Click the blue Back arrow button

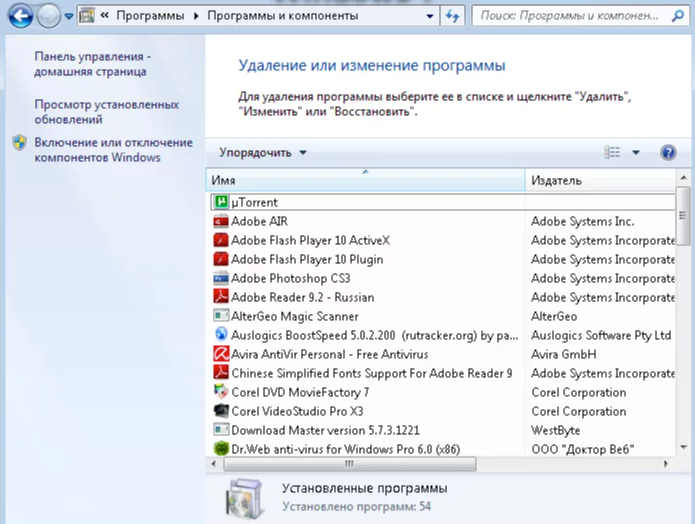coord(20,16)
